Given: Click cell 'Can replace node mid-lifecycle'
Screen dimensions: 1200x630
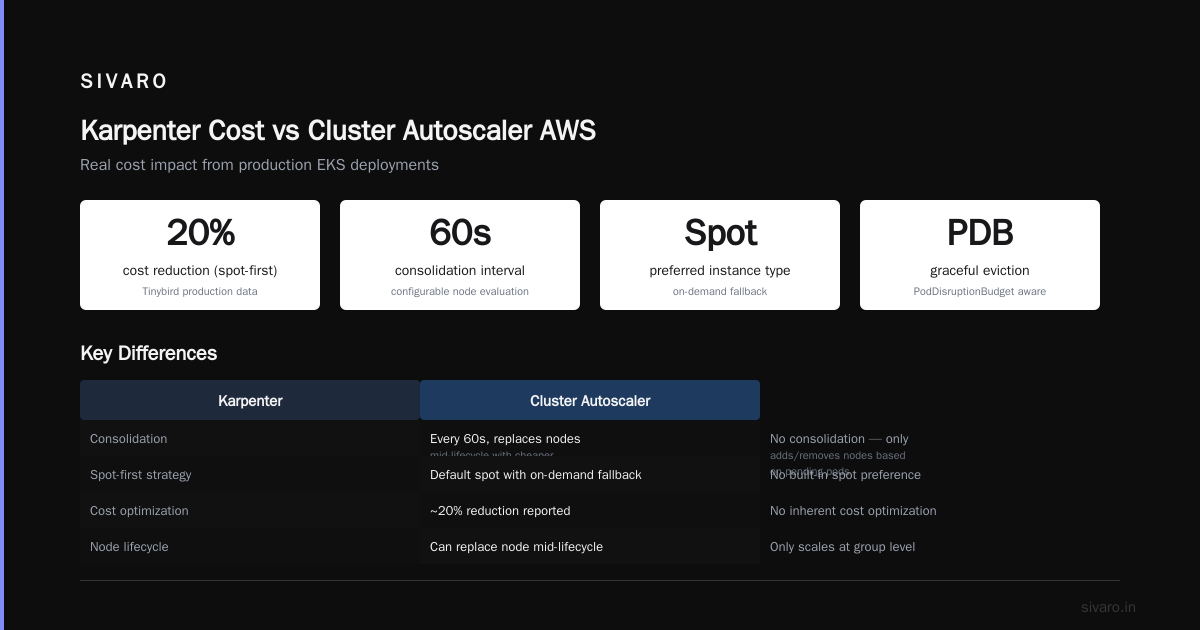Looking at the screenshot, I should (516, 547).
